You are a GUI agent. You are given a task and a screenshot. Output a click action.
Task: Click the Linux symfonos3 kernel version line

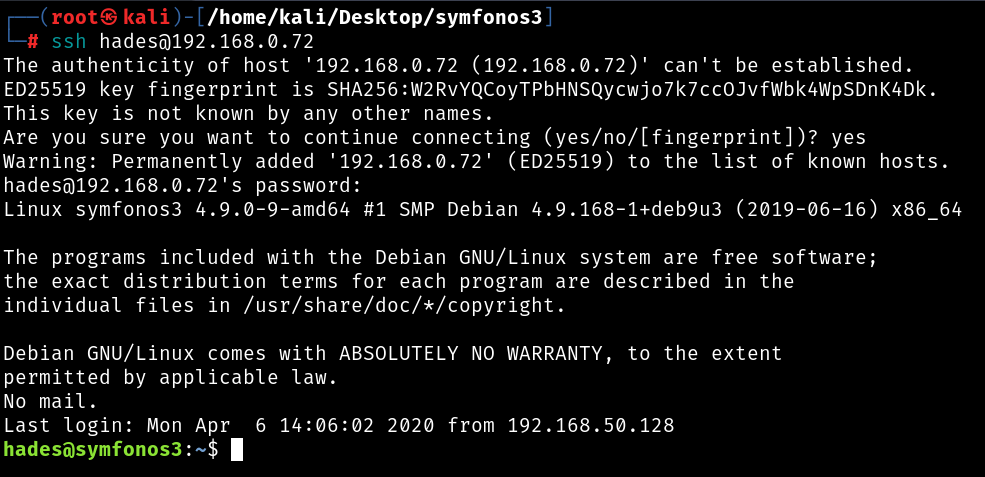coord(482,209)
